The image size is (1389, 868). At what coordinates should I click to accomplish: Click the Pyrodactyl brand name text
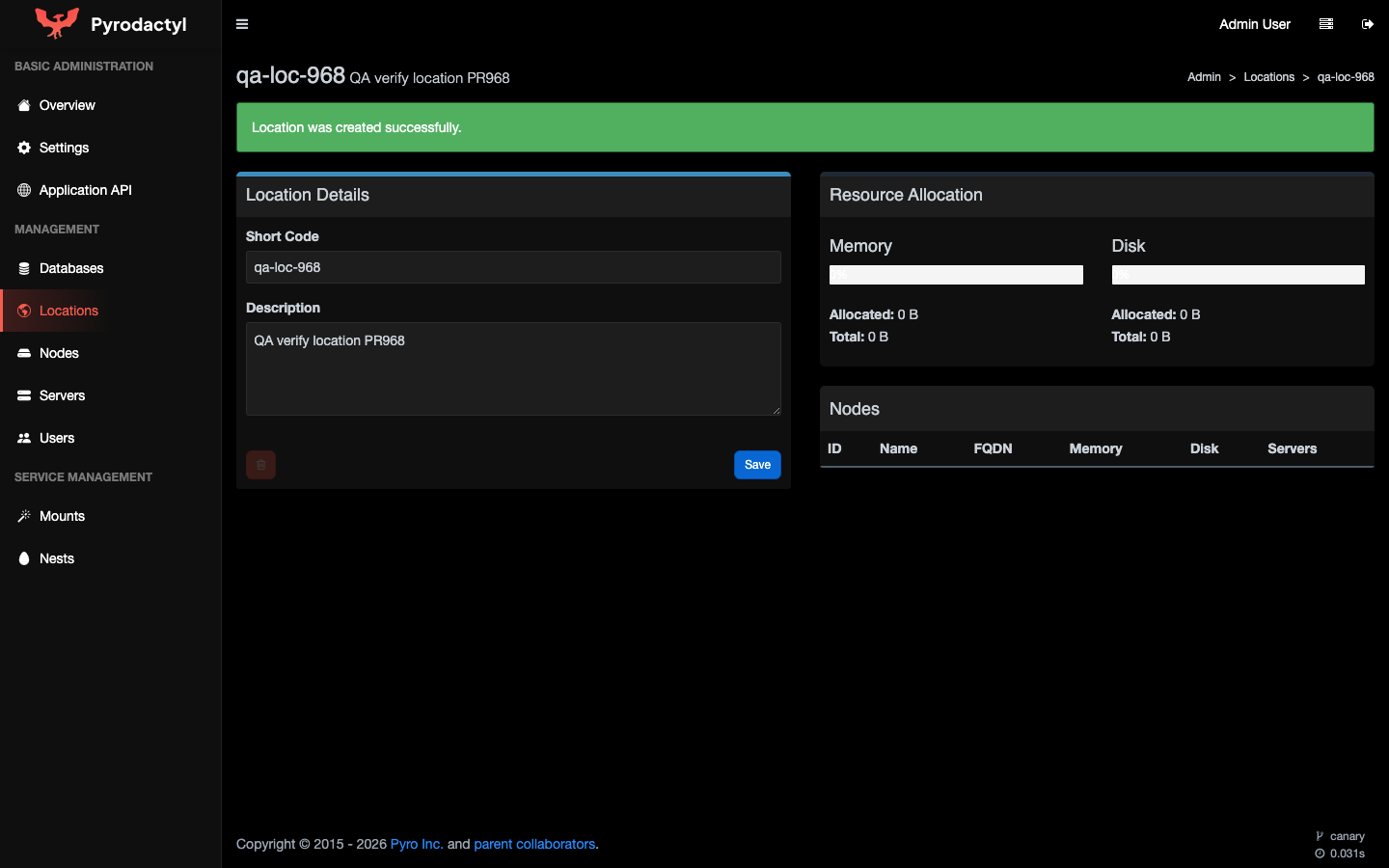[x=139, y=25]
